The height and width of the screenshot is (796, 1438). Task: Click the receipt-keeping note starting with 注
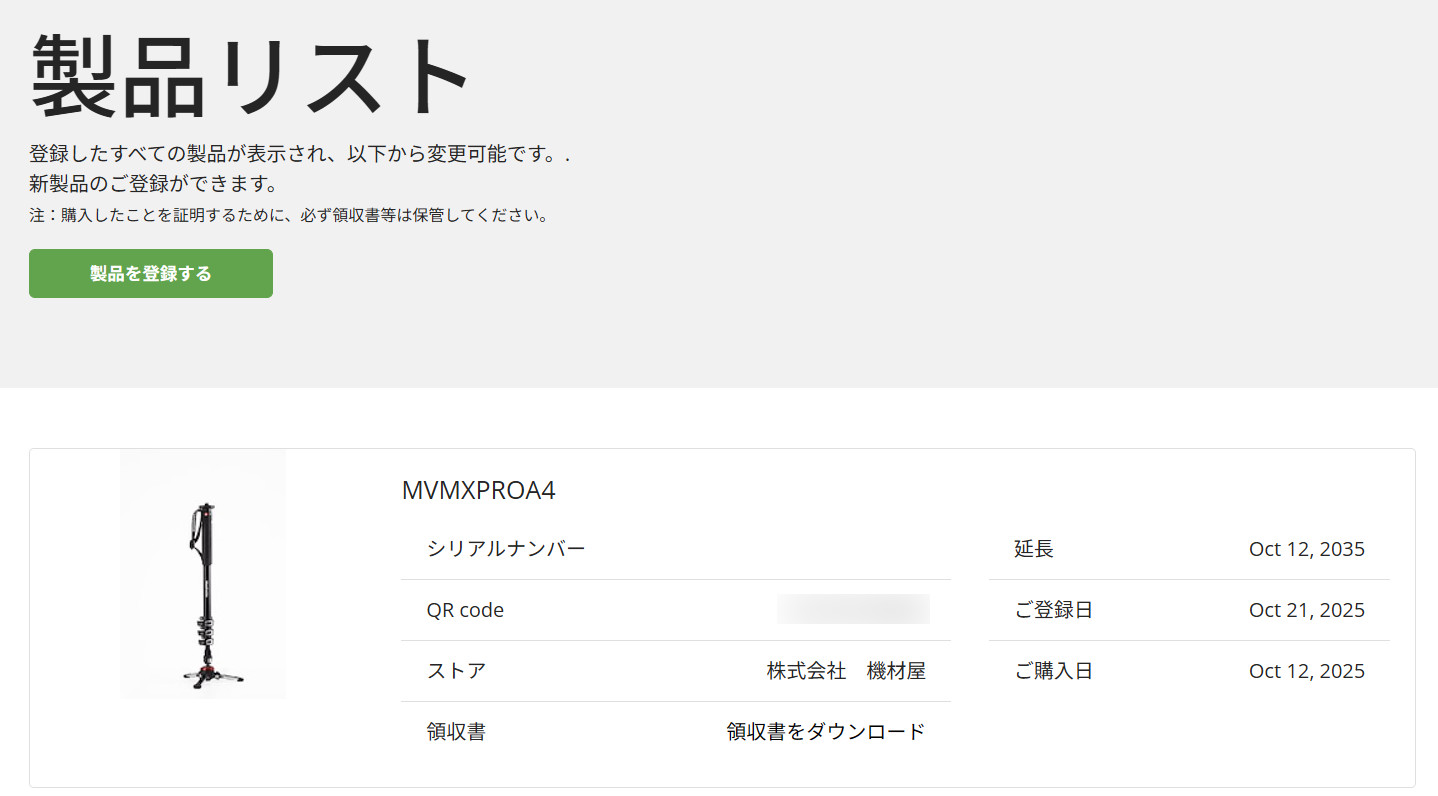288,215
